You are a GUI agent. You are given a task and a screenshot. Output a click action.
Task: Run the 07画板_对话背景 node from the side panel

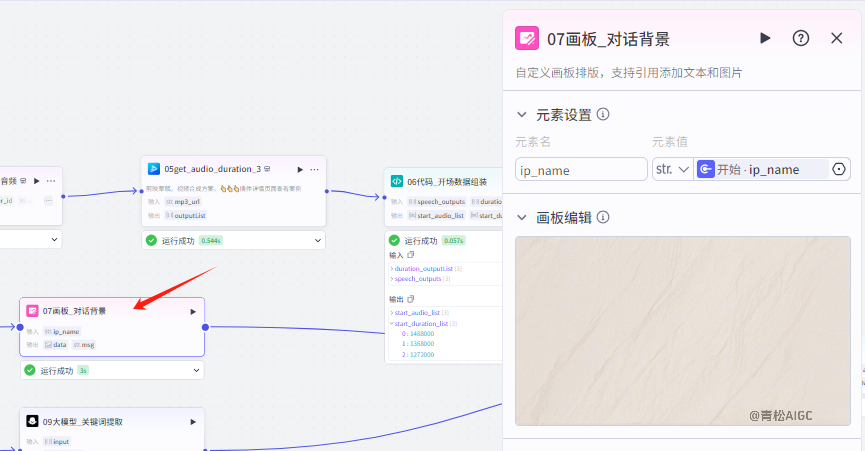(x=765, y=38)
